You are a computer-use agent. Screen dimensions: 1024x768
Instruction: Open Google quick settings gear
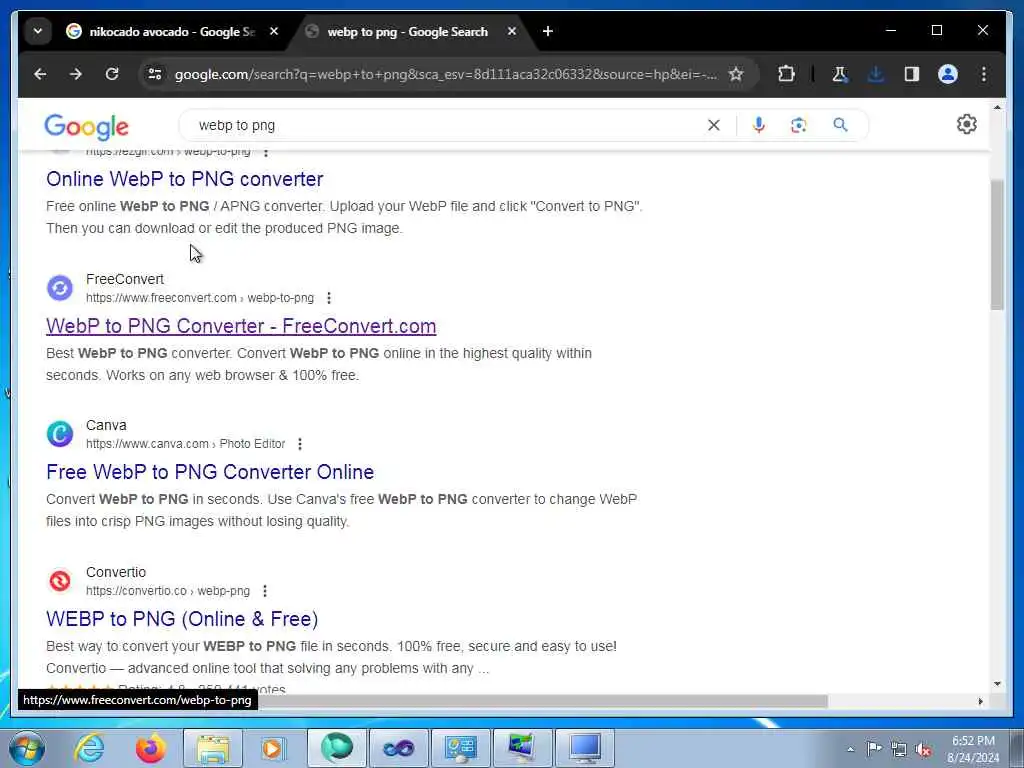point(967,124)
